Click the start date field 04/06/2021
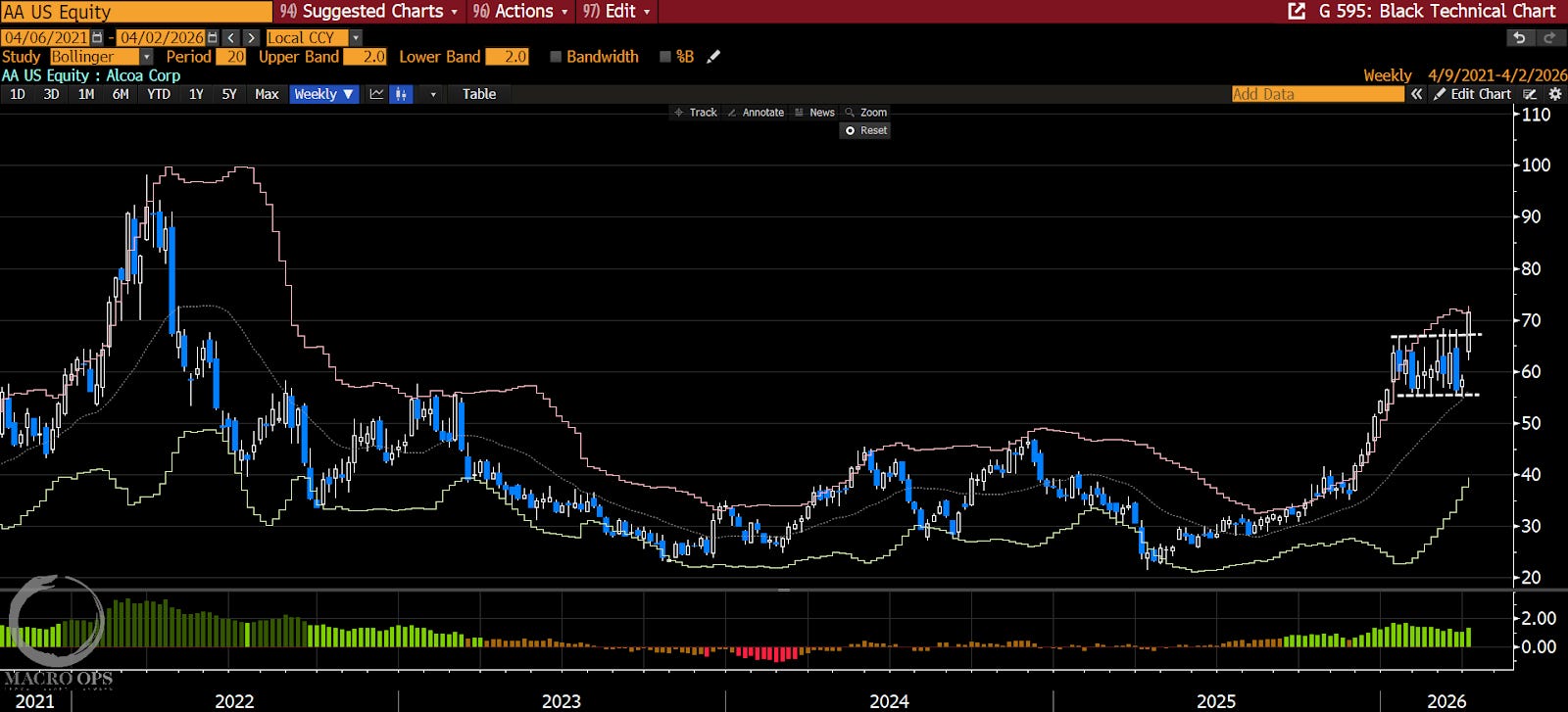 tap(46, 37)
